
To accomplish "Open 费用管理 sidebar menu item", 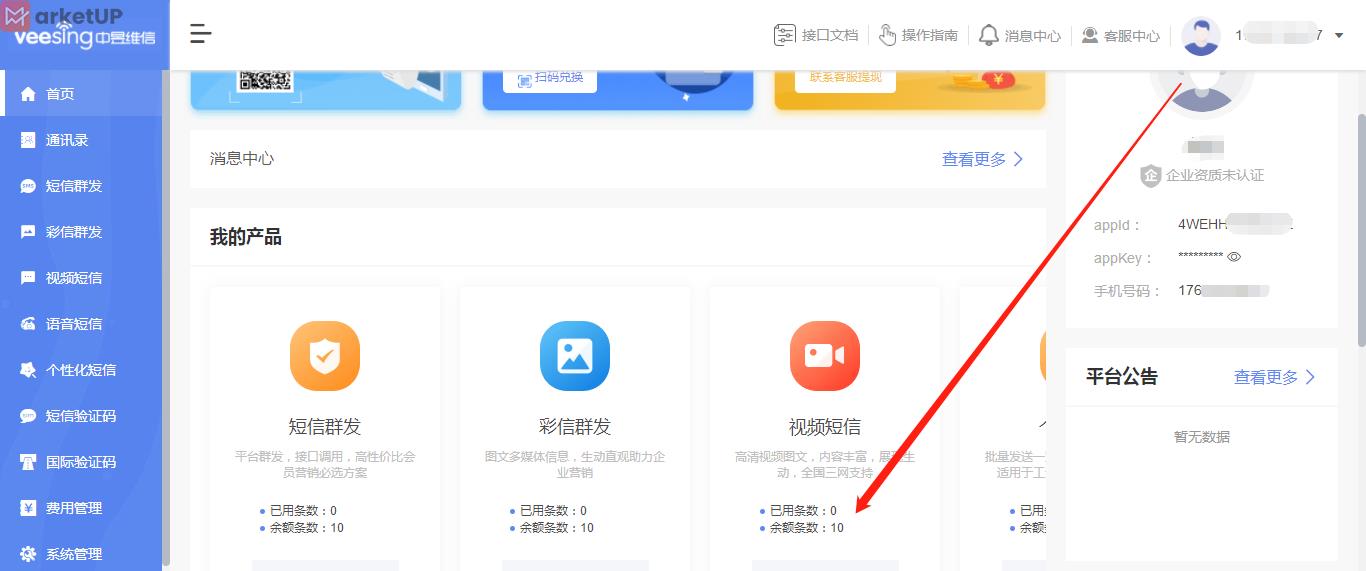I will (x=81, y=508).
